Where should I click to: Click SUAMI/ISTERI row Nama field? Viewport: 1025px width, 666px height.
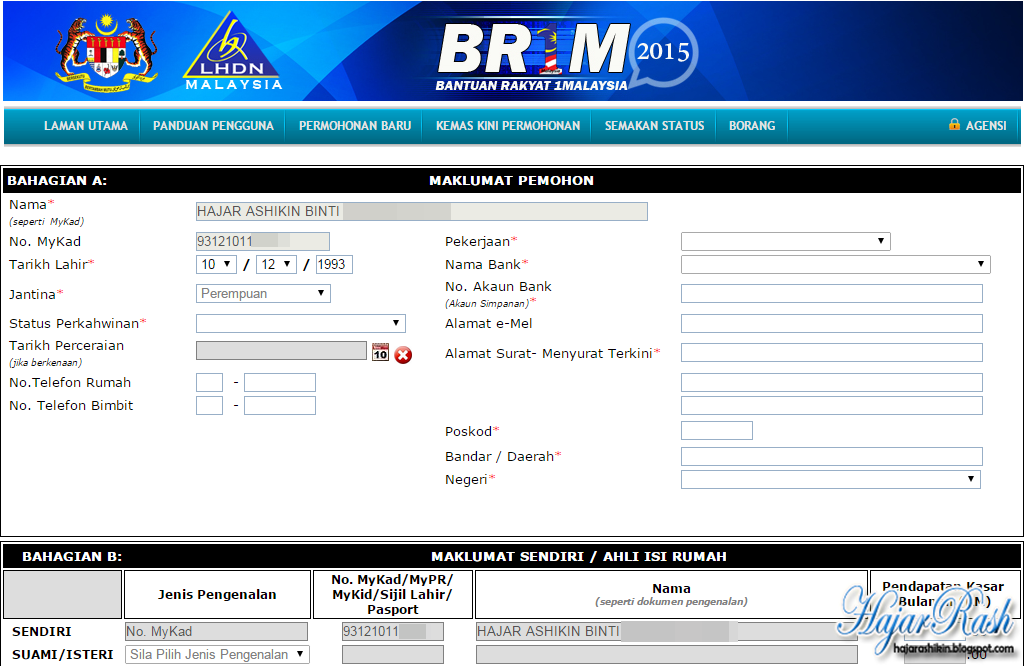click(x=667, y=654)
